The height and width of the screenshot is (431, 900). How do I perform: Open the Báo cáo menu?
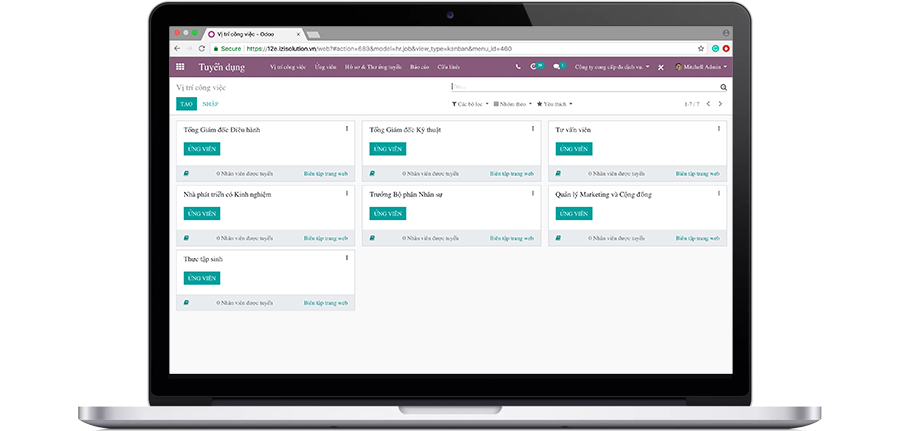[419, 67]
